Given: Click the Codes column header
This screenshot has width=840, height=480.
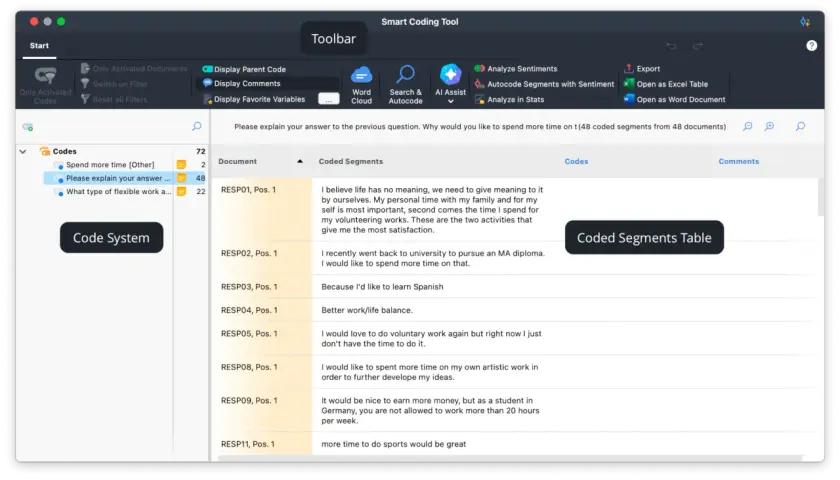Looking at the screenshot, I should (x=576, y=161).
